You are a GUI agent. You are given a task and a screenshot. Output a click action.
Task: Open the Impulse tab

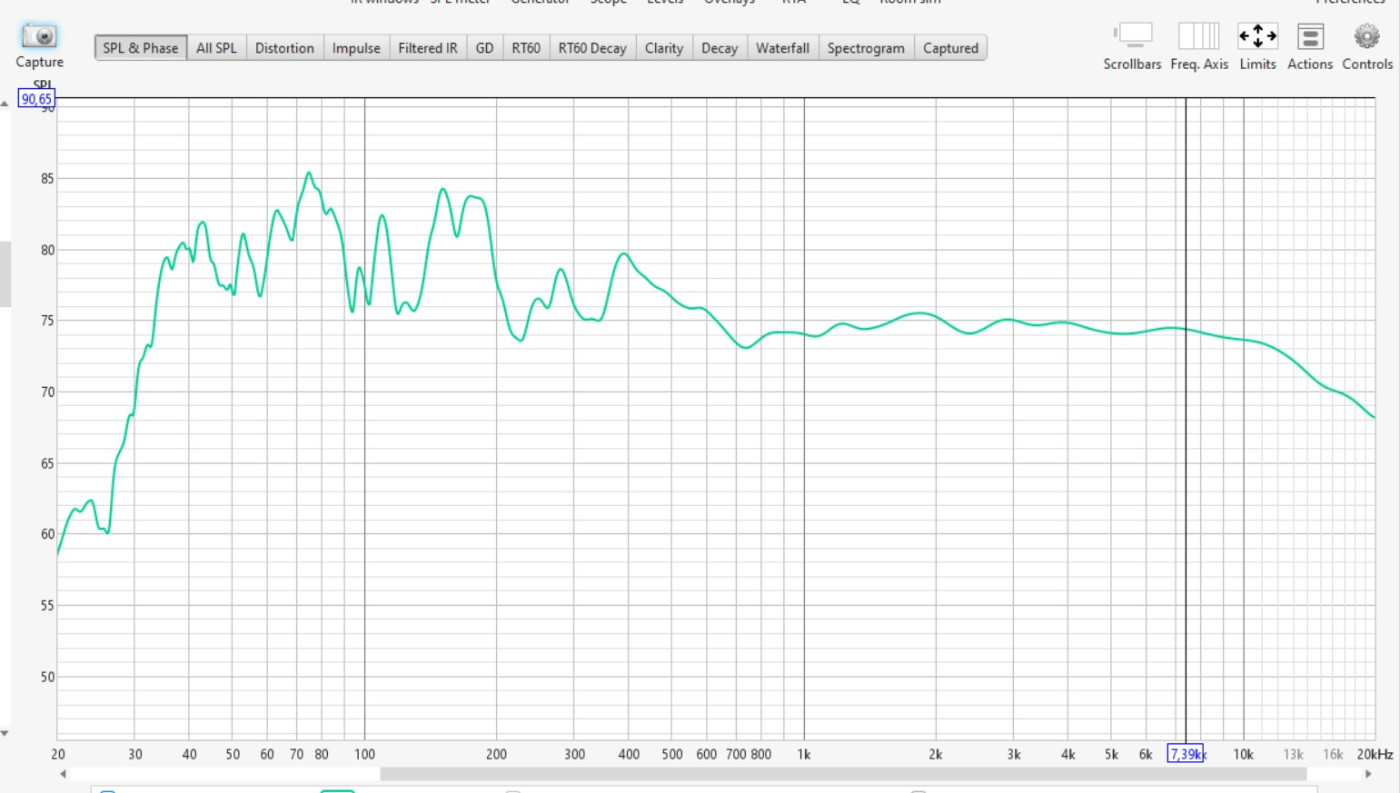pyautogui.click(x=356, y=48)
